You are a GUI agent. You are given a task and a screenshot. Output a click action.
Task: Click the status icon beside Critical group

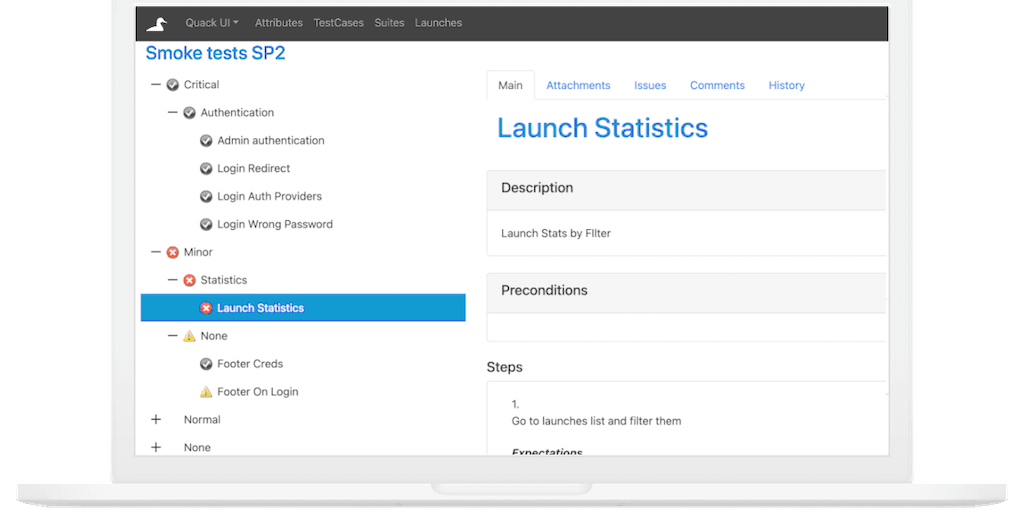click(x=172, y=85)
